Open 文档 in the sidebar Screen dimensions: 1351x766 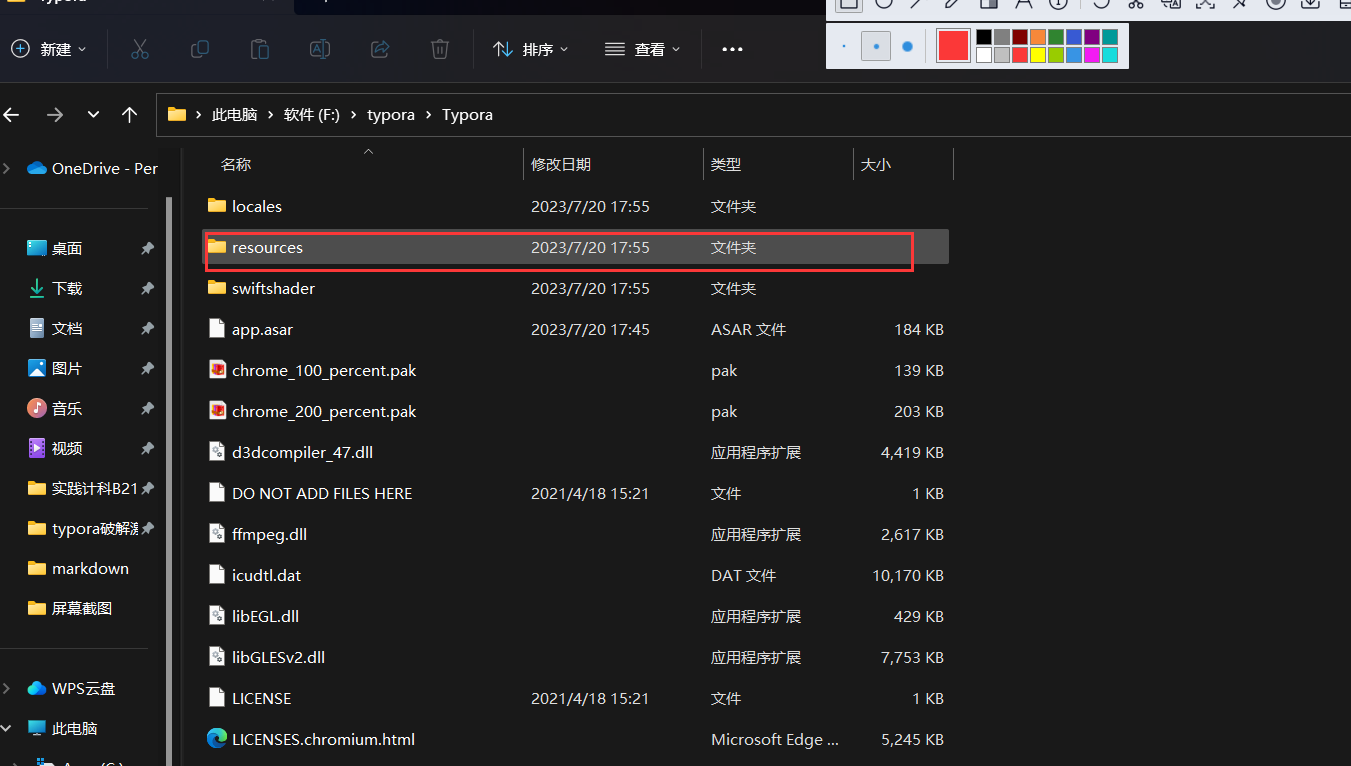(54, 328)
